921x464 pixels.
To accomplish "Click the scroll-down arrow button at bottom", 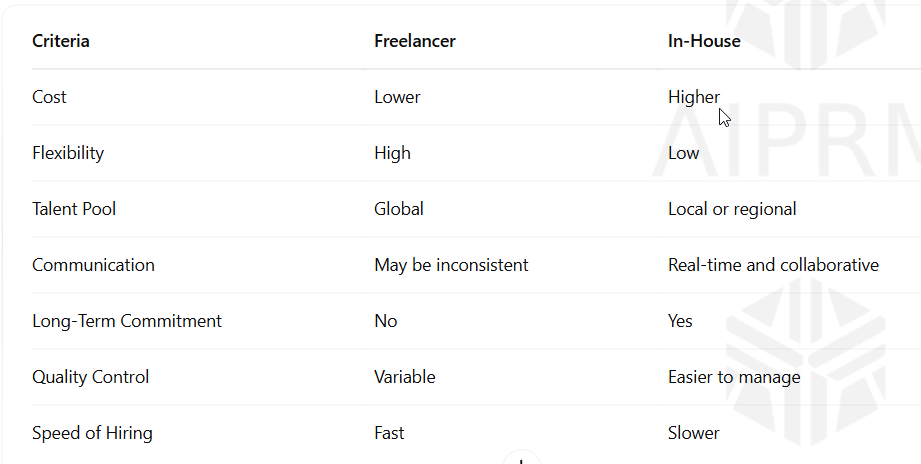I will pyautogui.click(x=522, y=458).
